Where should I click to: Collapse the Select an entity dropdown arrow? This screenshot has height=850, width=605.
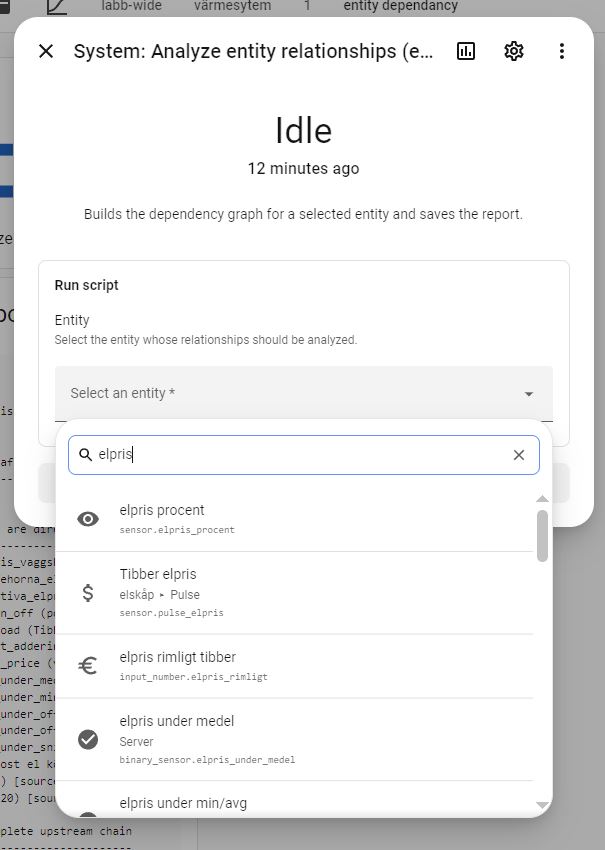pyautogui.click(x=529, y=394)
